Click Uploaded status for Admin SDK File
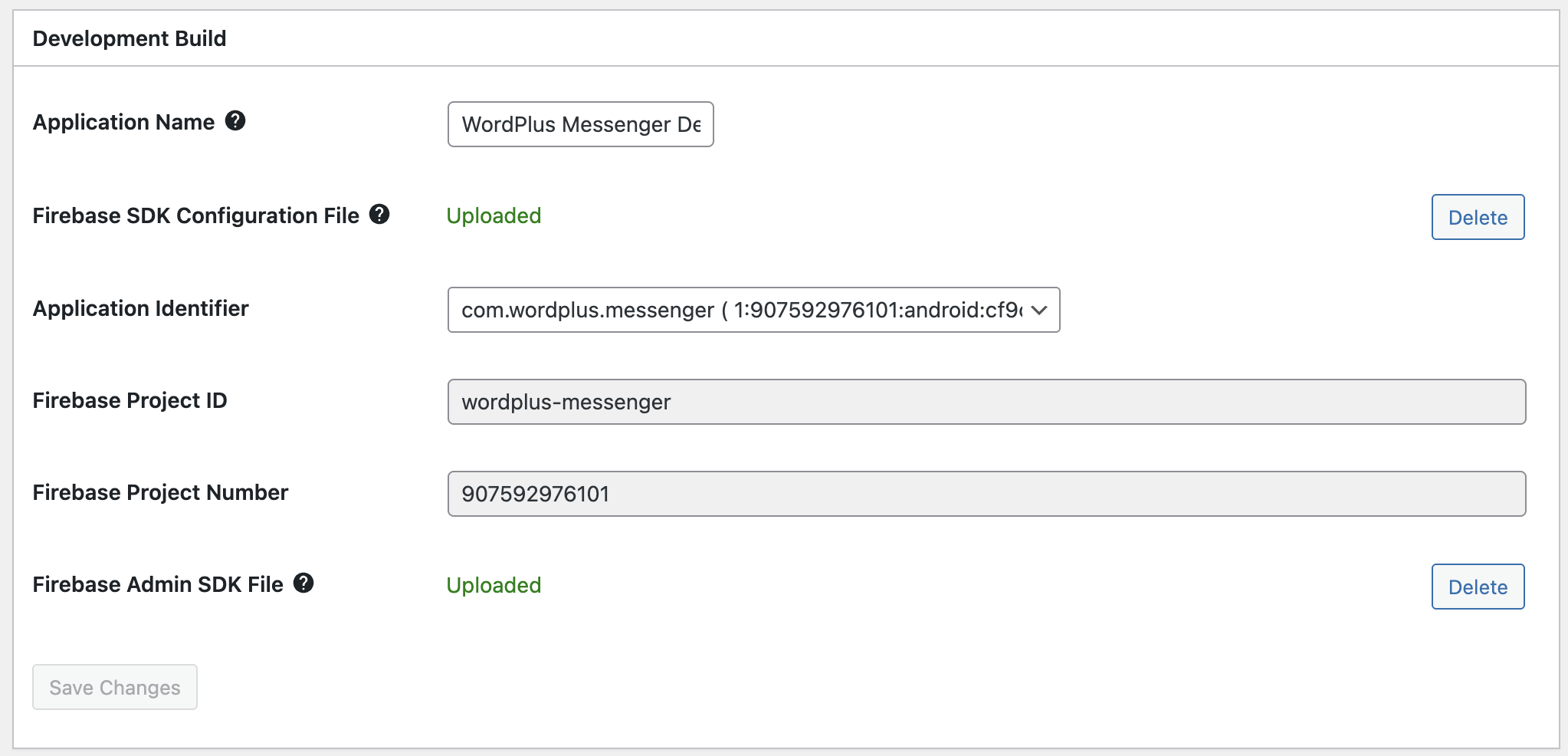Image resolution: width=1568 pixels, height=756 pixels. tap(494, 585)
